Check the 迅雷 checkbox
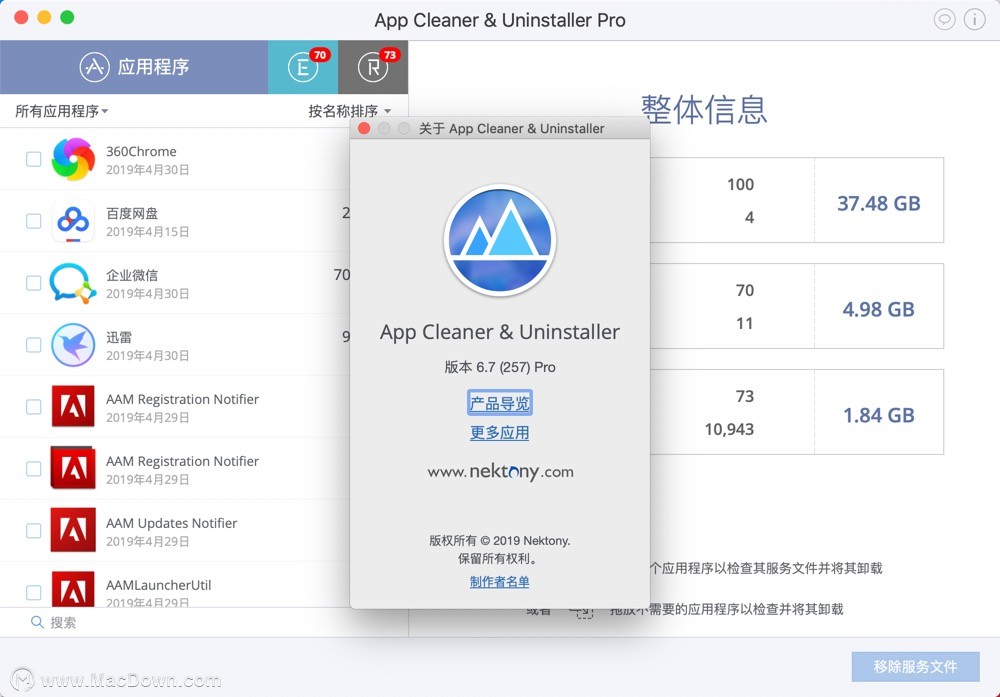 pyautogui.click(x=33, y=344)
